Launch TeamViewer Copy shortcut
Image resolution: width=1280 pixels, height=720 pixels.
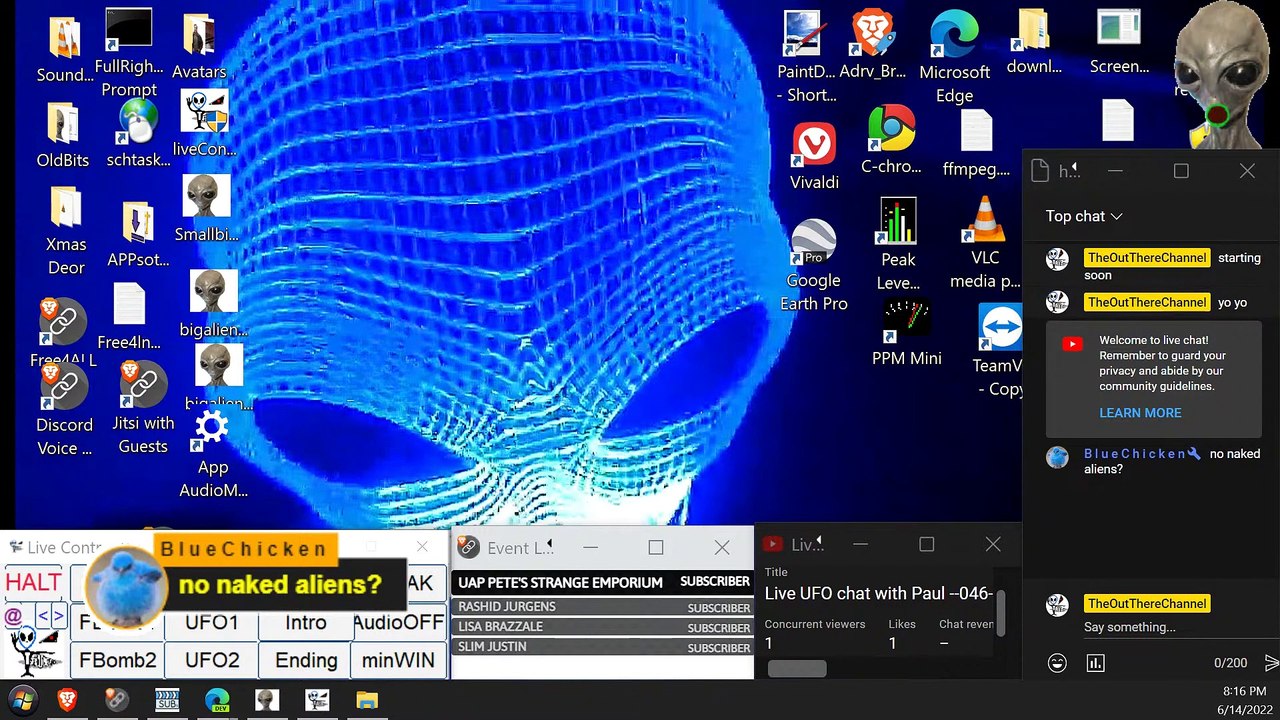[1000, 352]
